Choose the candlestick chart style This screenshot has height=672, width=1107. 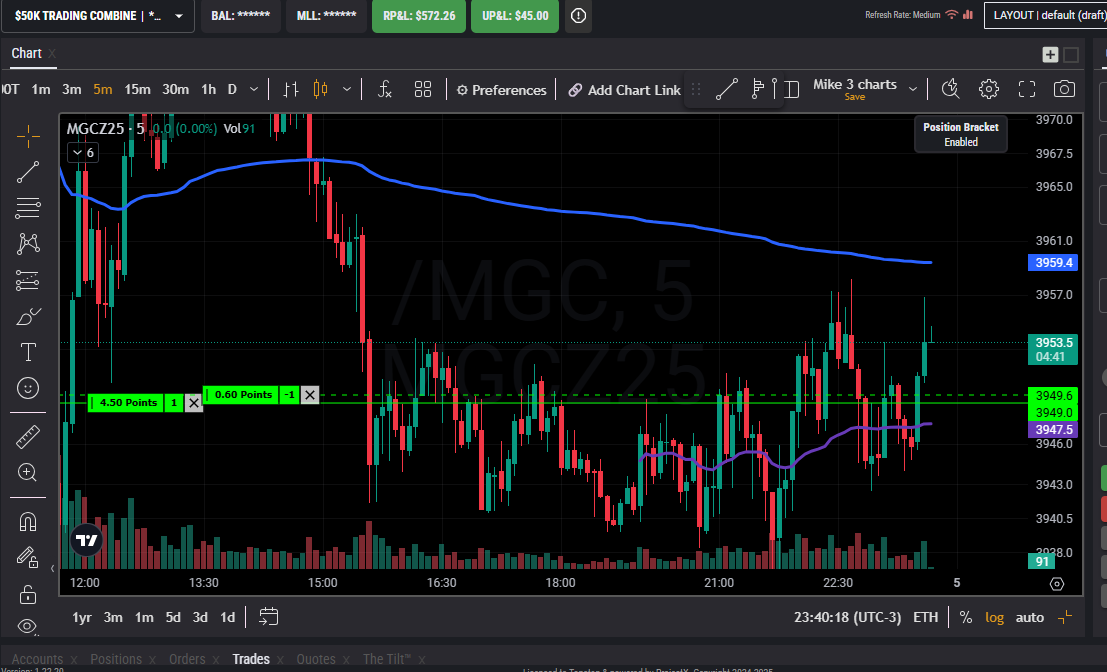[x=321, y=90]
